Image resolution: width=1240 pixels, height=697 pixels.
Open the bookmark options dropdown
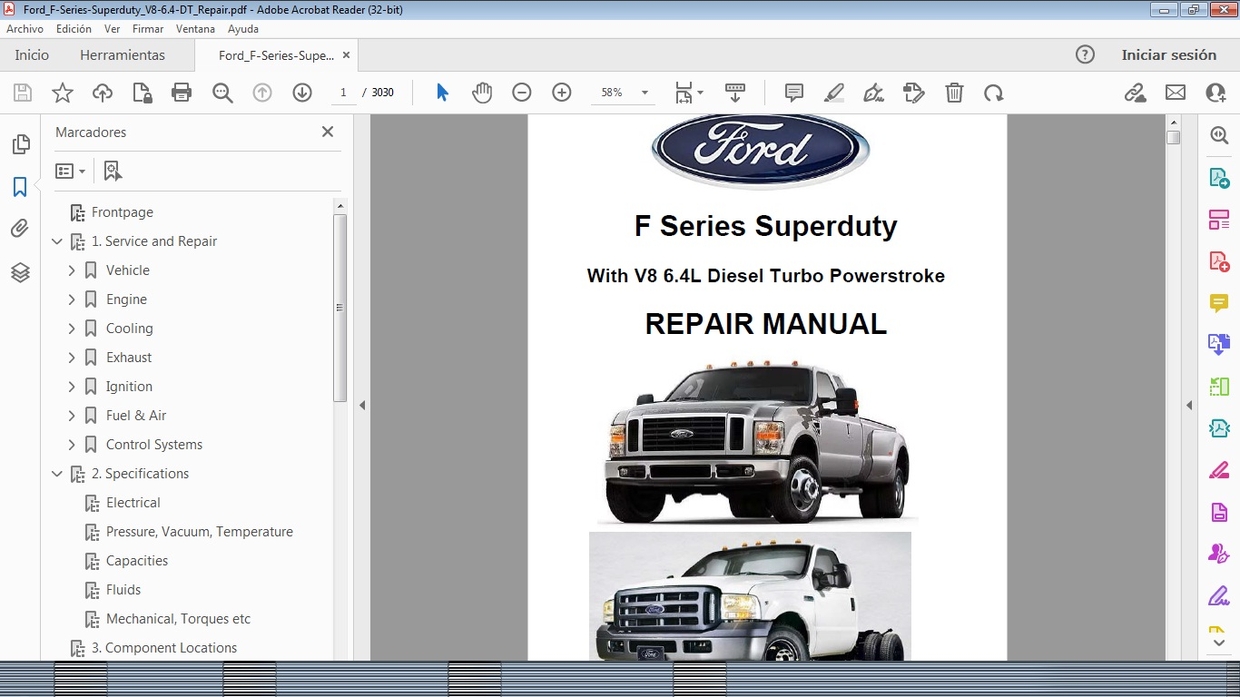point(70,170)
